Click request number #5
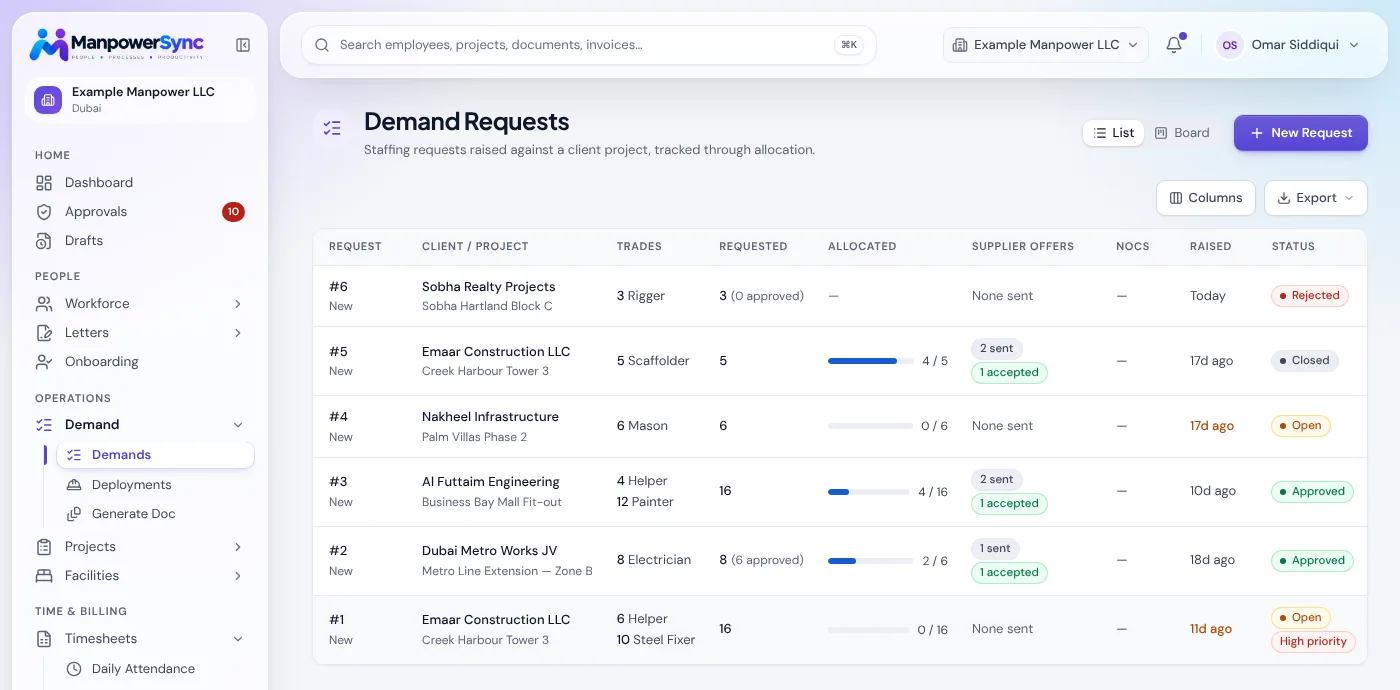 click(338, 352)
